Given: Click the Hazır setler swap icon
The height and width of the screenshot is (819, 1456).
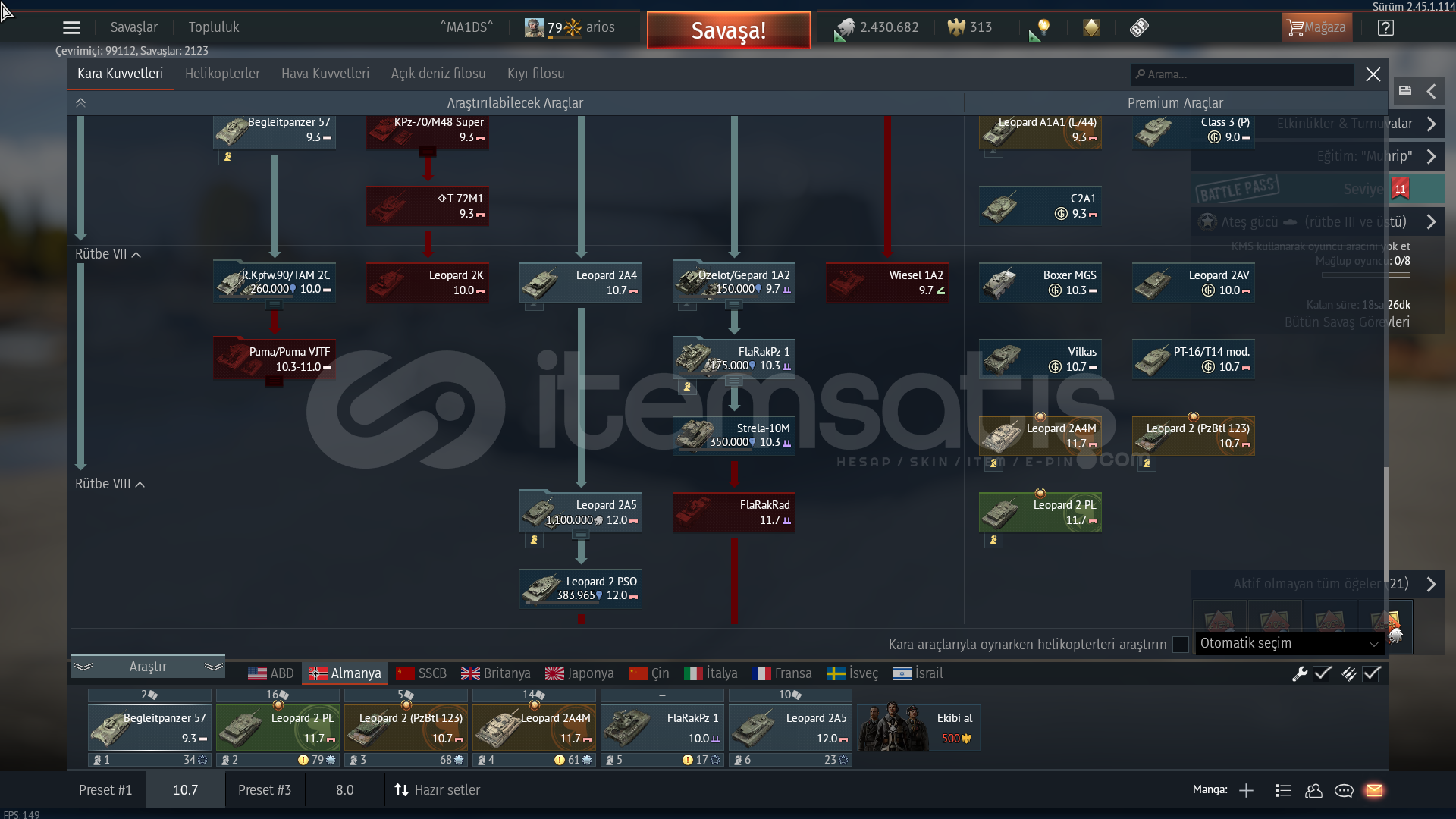Looking at the screenshot, I should 401,790.
